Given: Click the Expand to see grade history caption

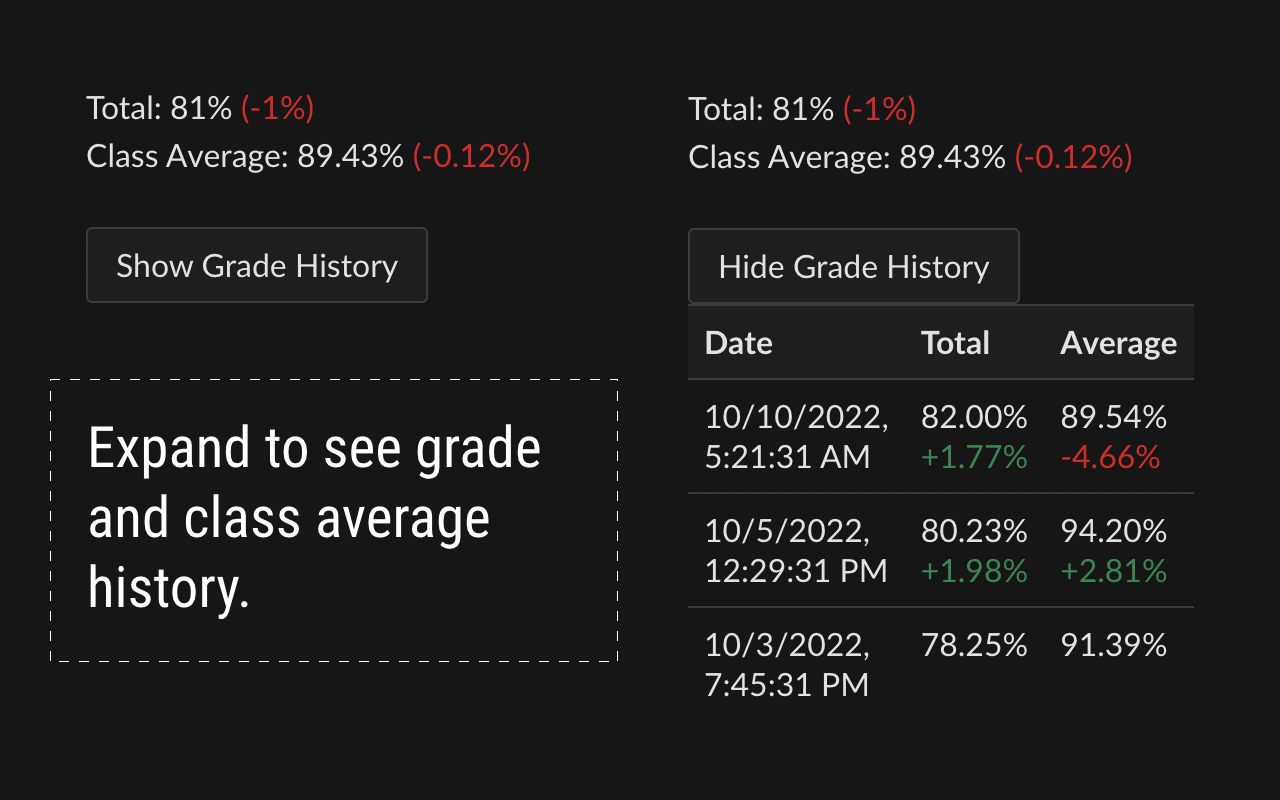Looking at the screenshot, I should pos(315,518).
